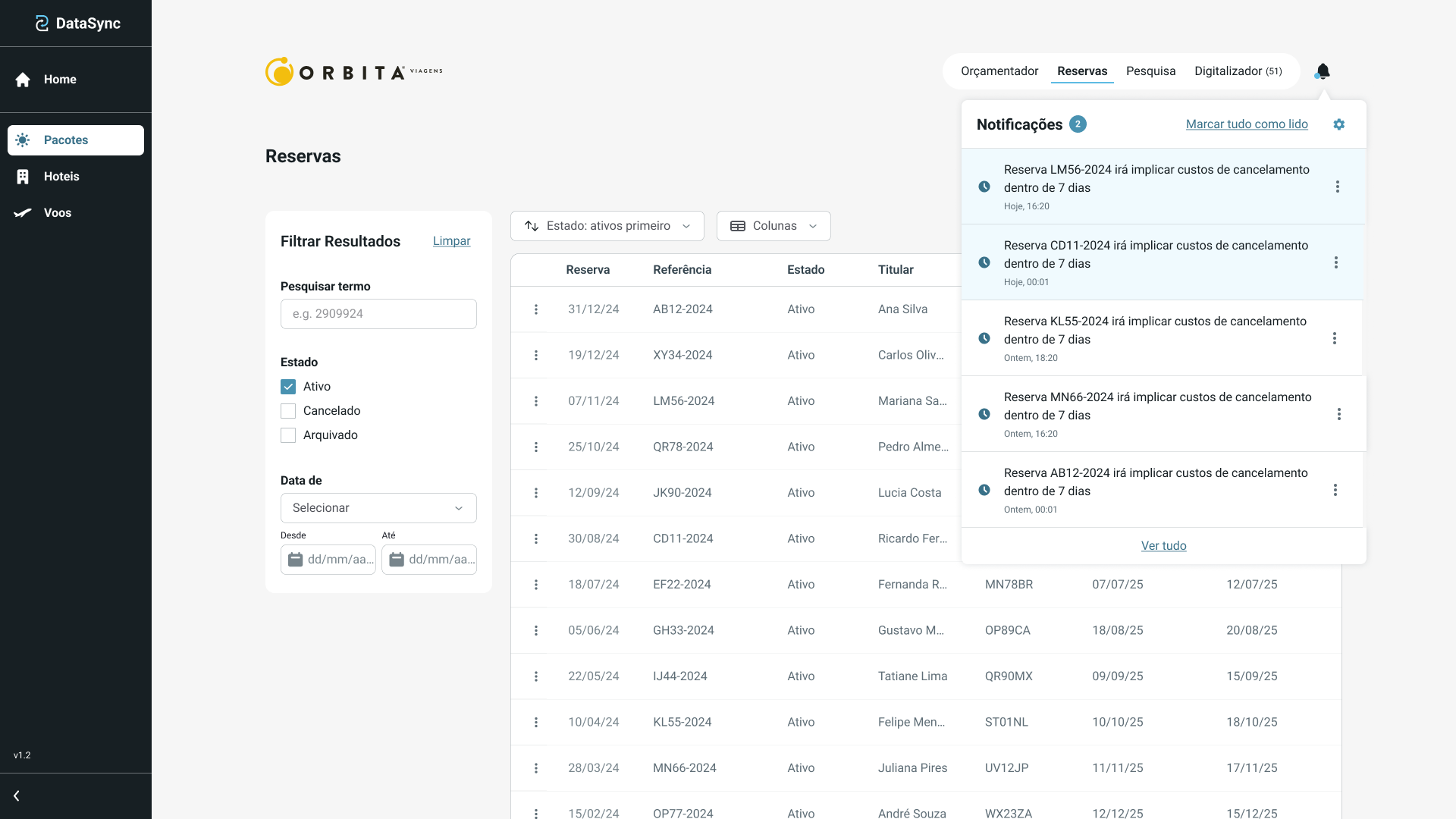This screenshot has width=1456, height=819.
Task: Expand the Estado: ativos primeiro sort dropdown
Action: (x=607, y=226)
